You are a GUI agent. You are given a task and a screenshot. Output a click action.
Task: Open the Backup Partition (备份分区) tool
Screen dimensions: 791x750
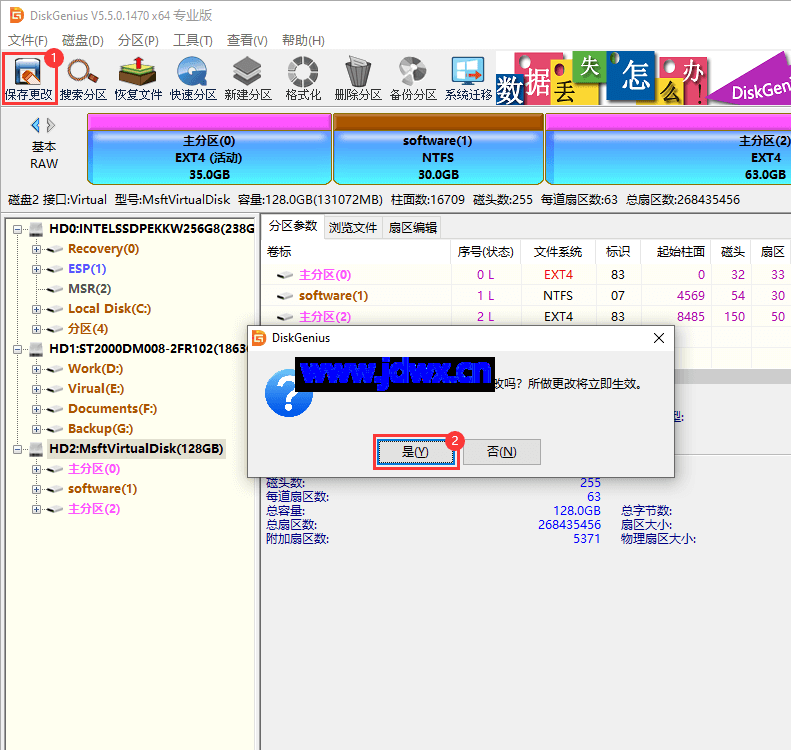coord(413,79)
